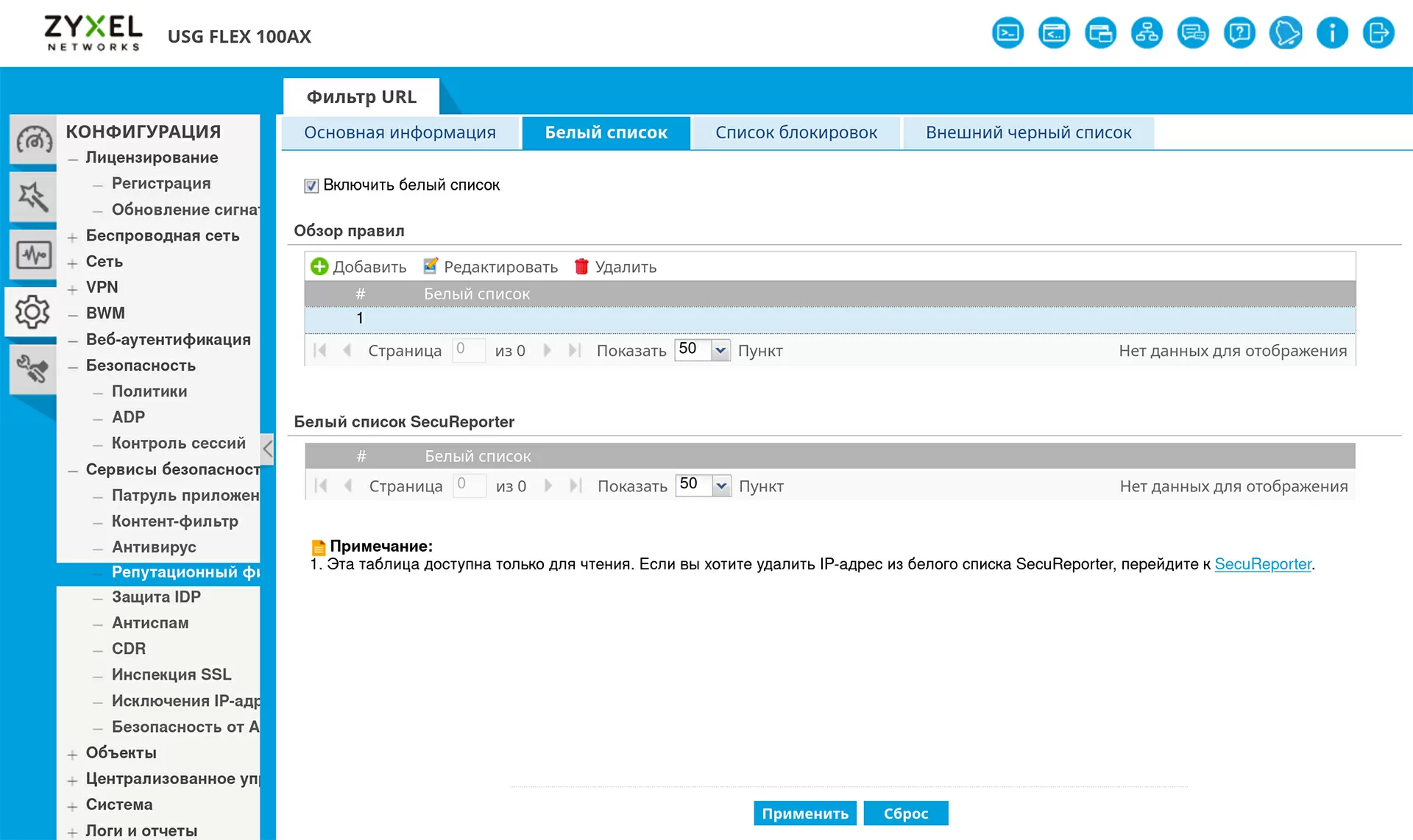Screen dimensions: 1413x840
Task: Click the Nebula shield icon in header
Action: [x=1286, y=33]
